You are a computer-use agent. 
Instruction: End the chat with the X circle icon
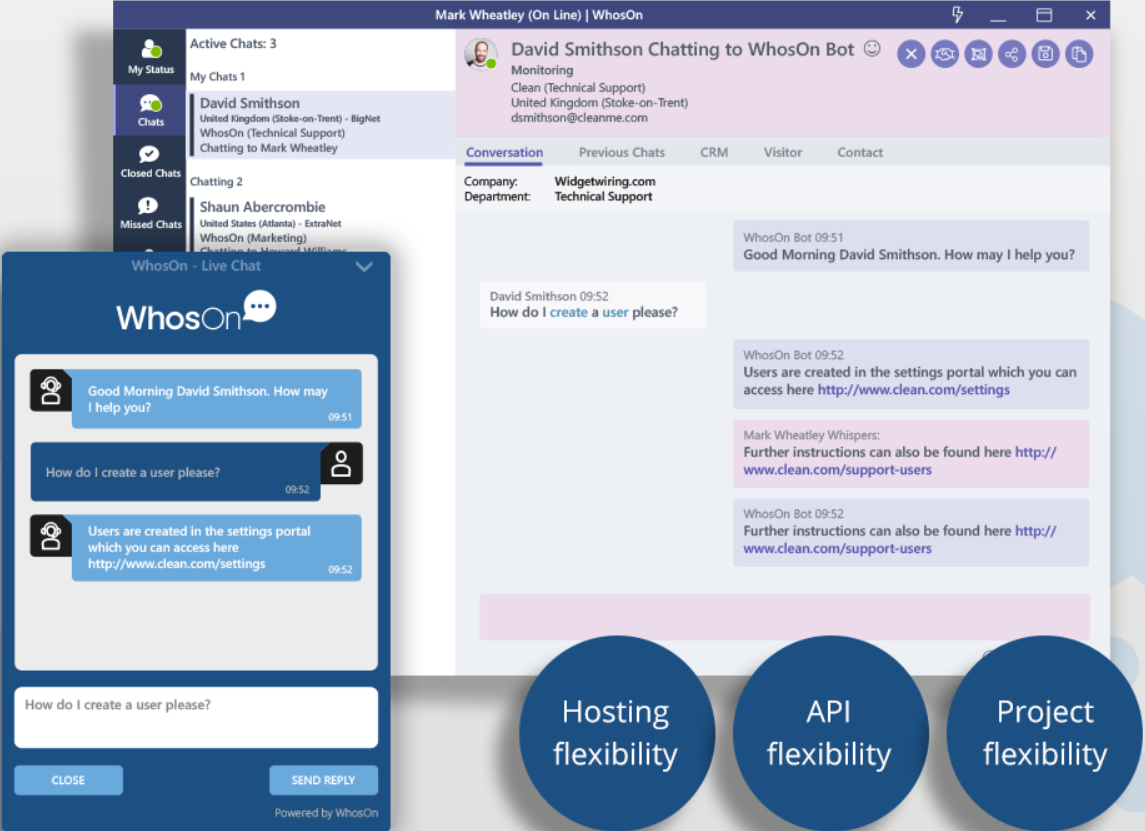coord(911,53)
